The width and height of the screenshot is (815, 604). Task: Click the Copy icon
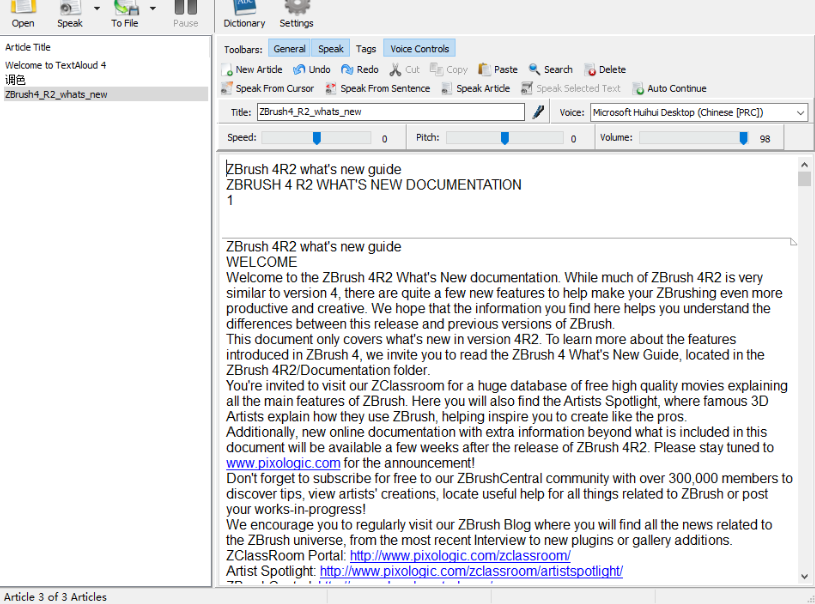click(x=436, y=69)
